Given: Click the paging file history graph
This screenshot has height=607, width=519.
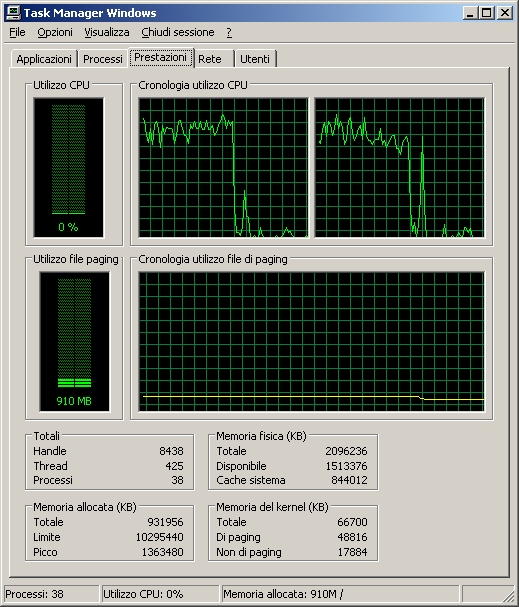Looking at the screenshot, I should pyautogui.click(x=311, y=341).
